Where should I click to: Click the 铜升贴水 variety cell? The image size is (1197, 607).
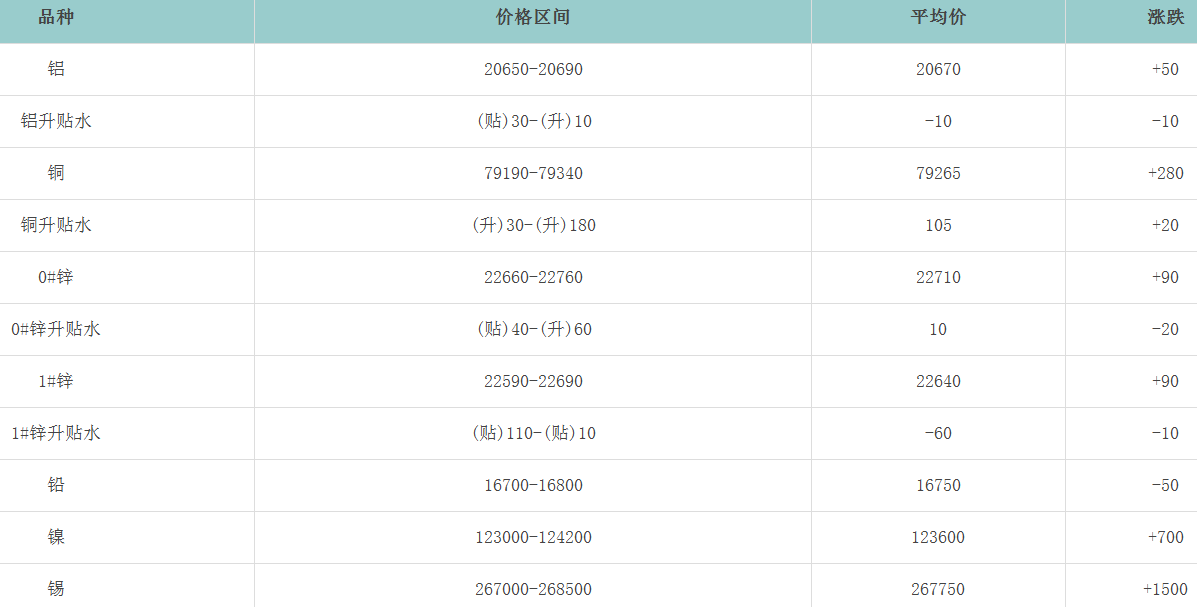56,226
